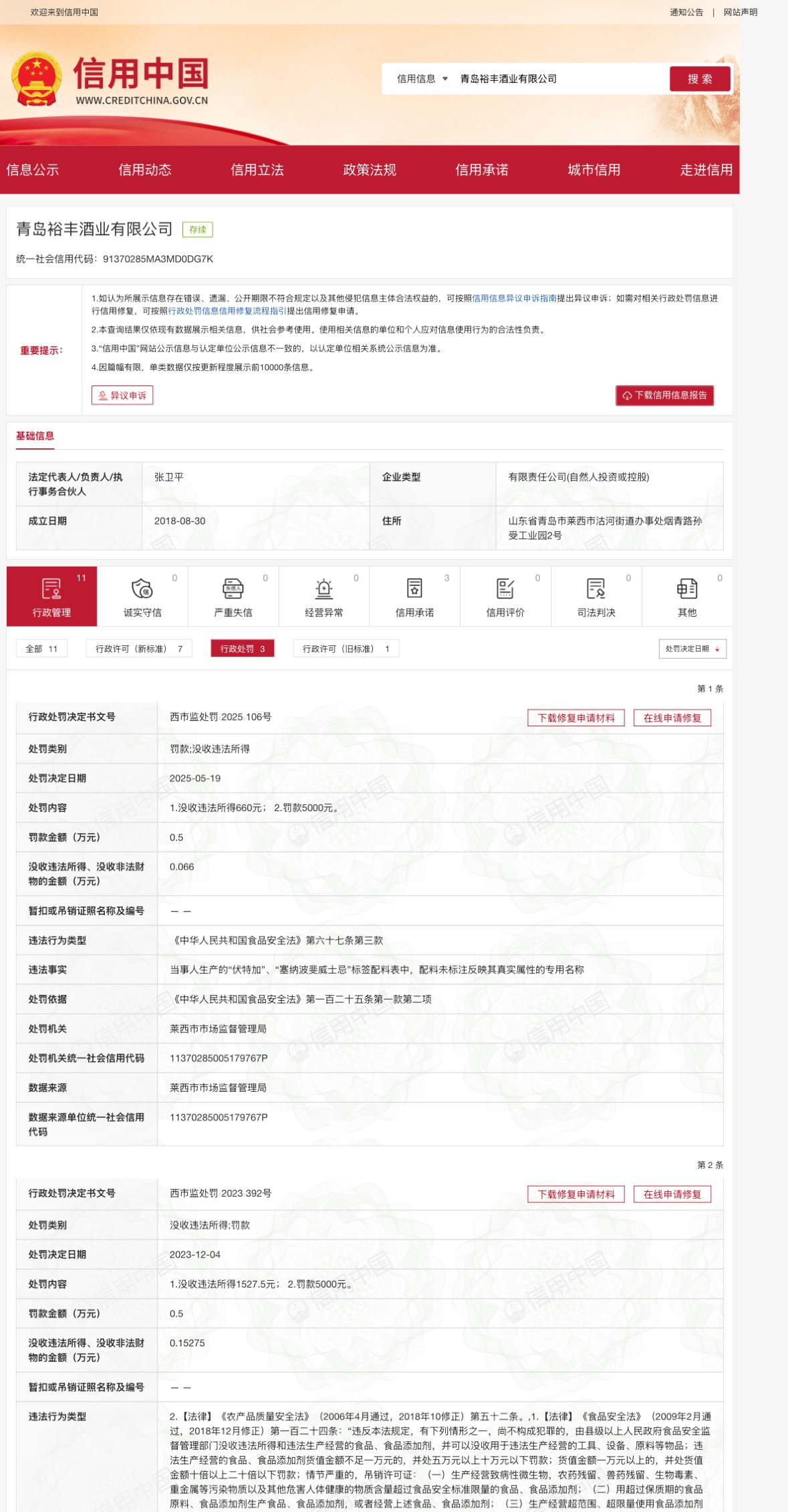Open the 处罚决定日期 sort dropdown
788x1512 pixels.
coord(692,649)
